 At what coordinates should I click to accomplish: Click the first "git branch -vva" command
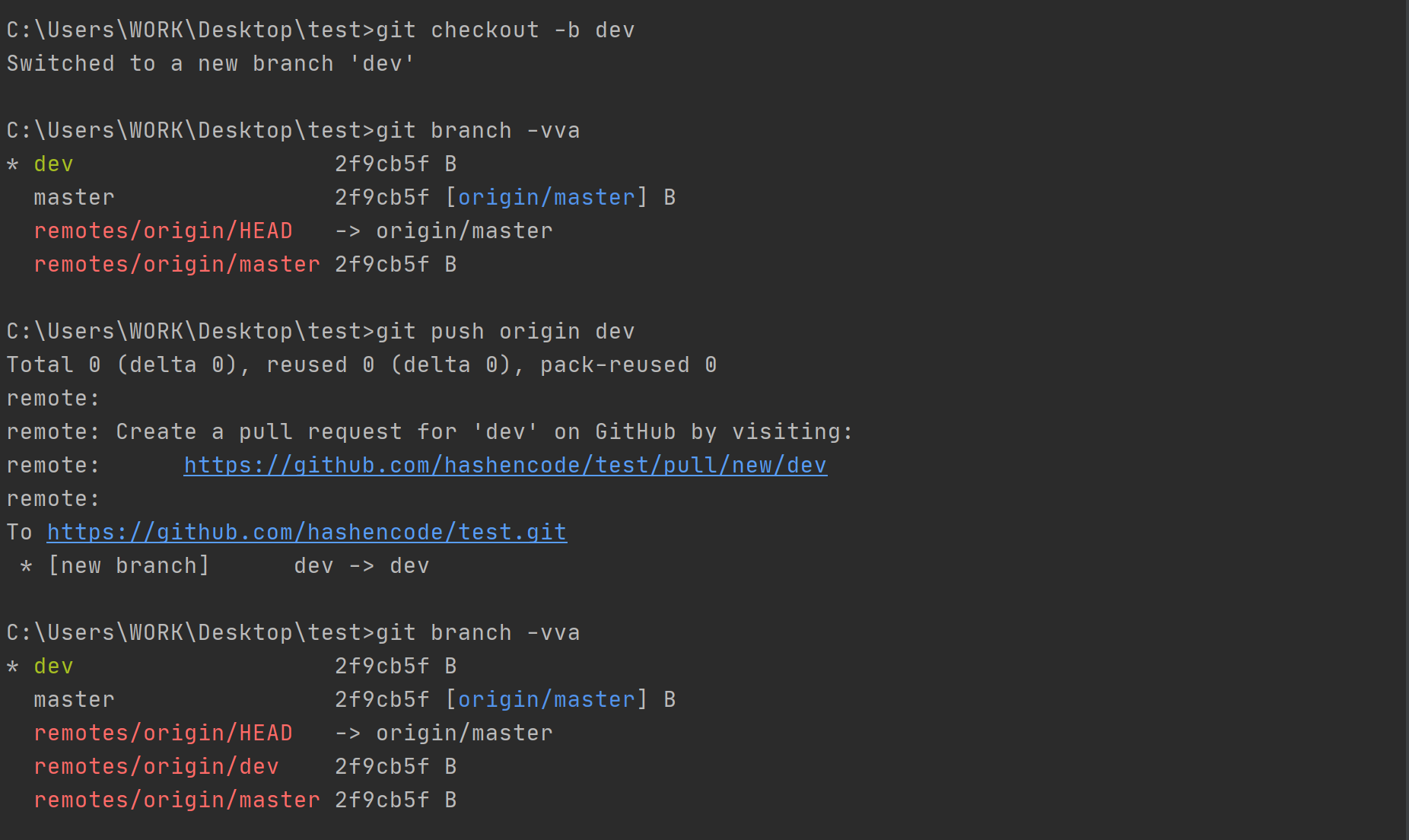[x=478, y=131]
